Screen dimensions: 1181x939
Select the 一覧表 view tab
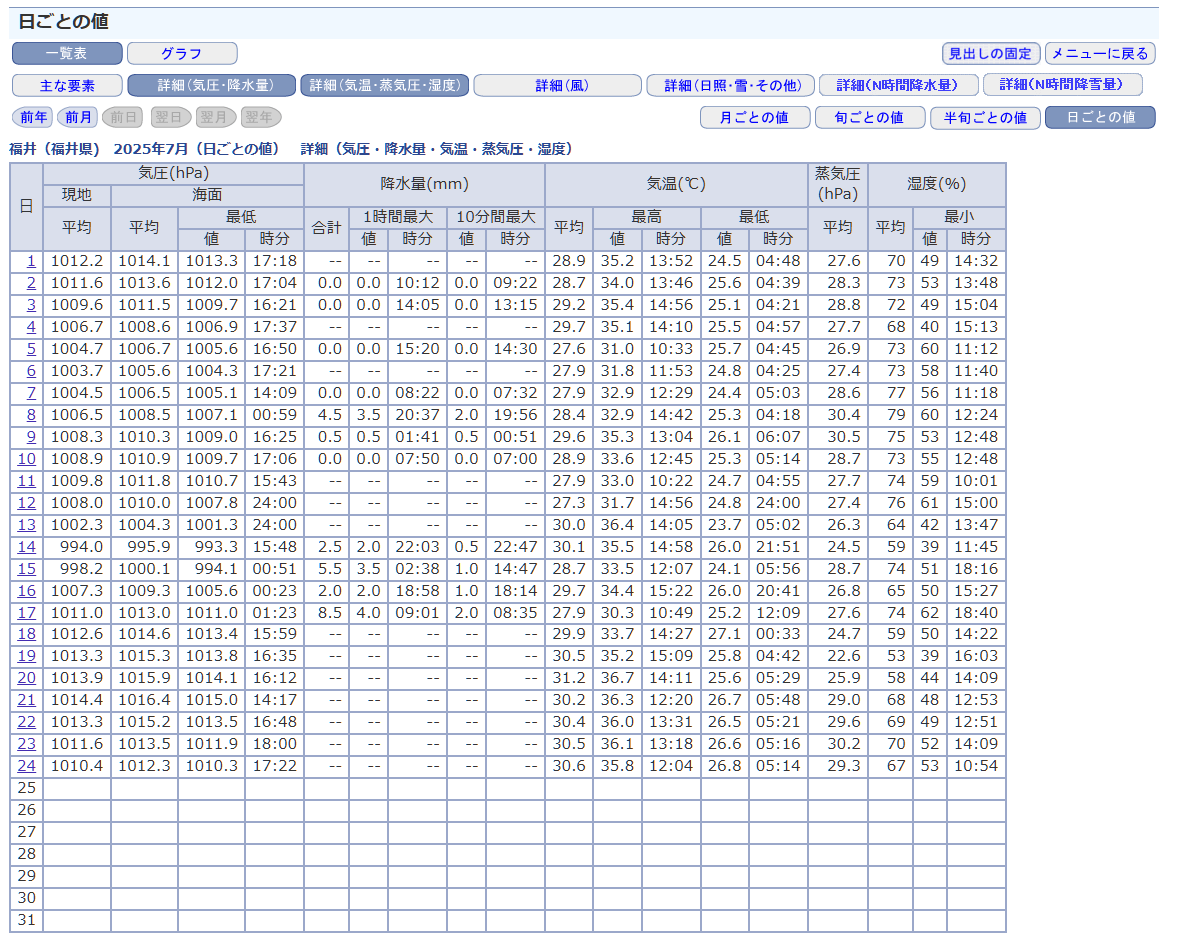[67, 53]
